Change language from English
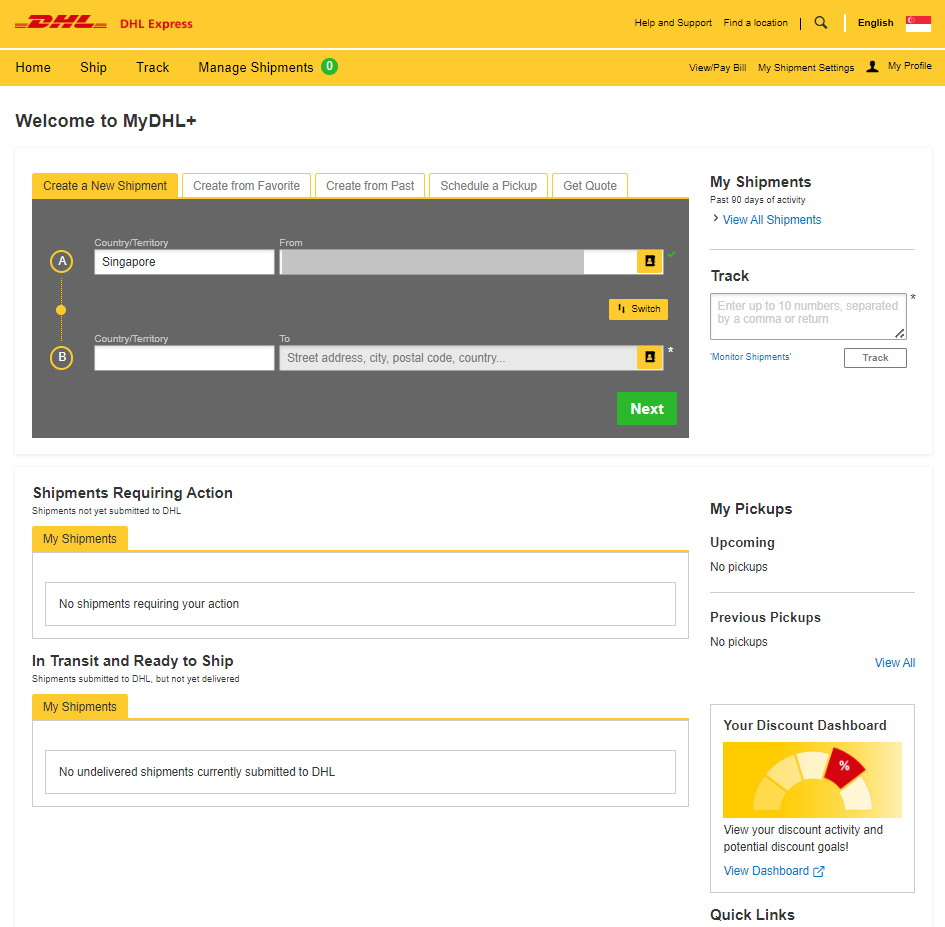 pos(876,23)
